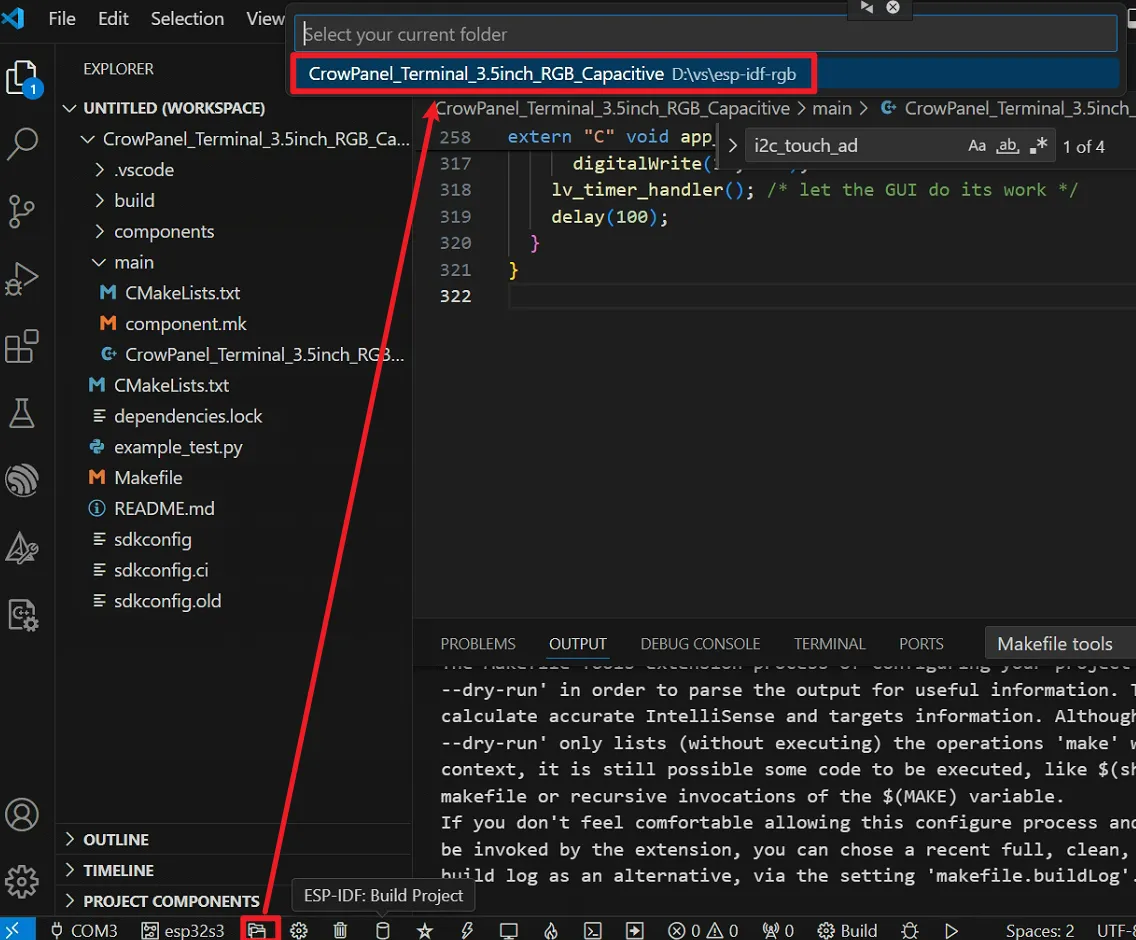
Task: Toggle Use Regular Expression in find widget
Action: [1038, 146]
